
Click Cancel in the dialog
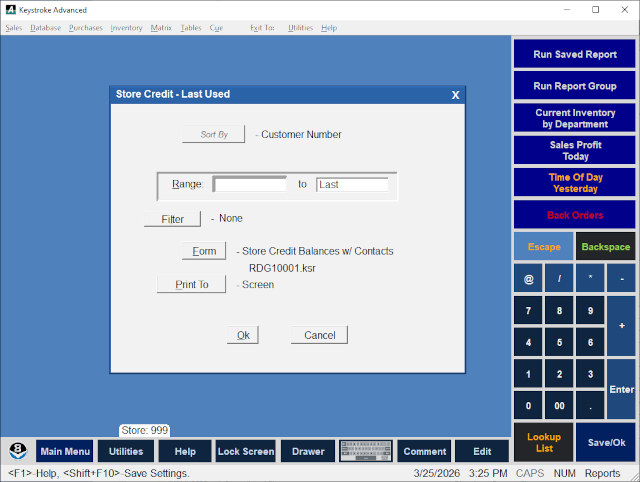319,335
